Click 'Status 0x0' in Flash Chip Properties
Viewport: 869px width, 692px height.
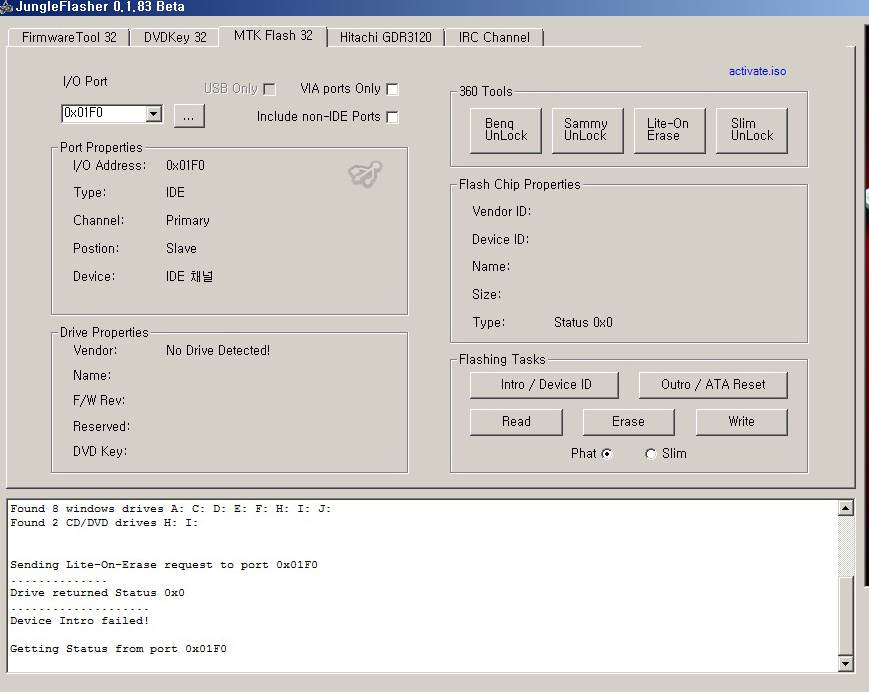click(x=583, y=322)
